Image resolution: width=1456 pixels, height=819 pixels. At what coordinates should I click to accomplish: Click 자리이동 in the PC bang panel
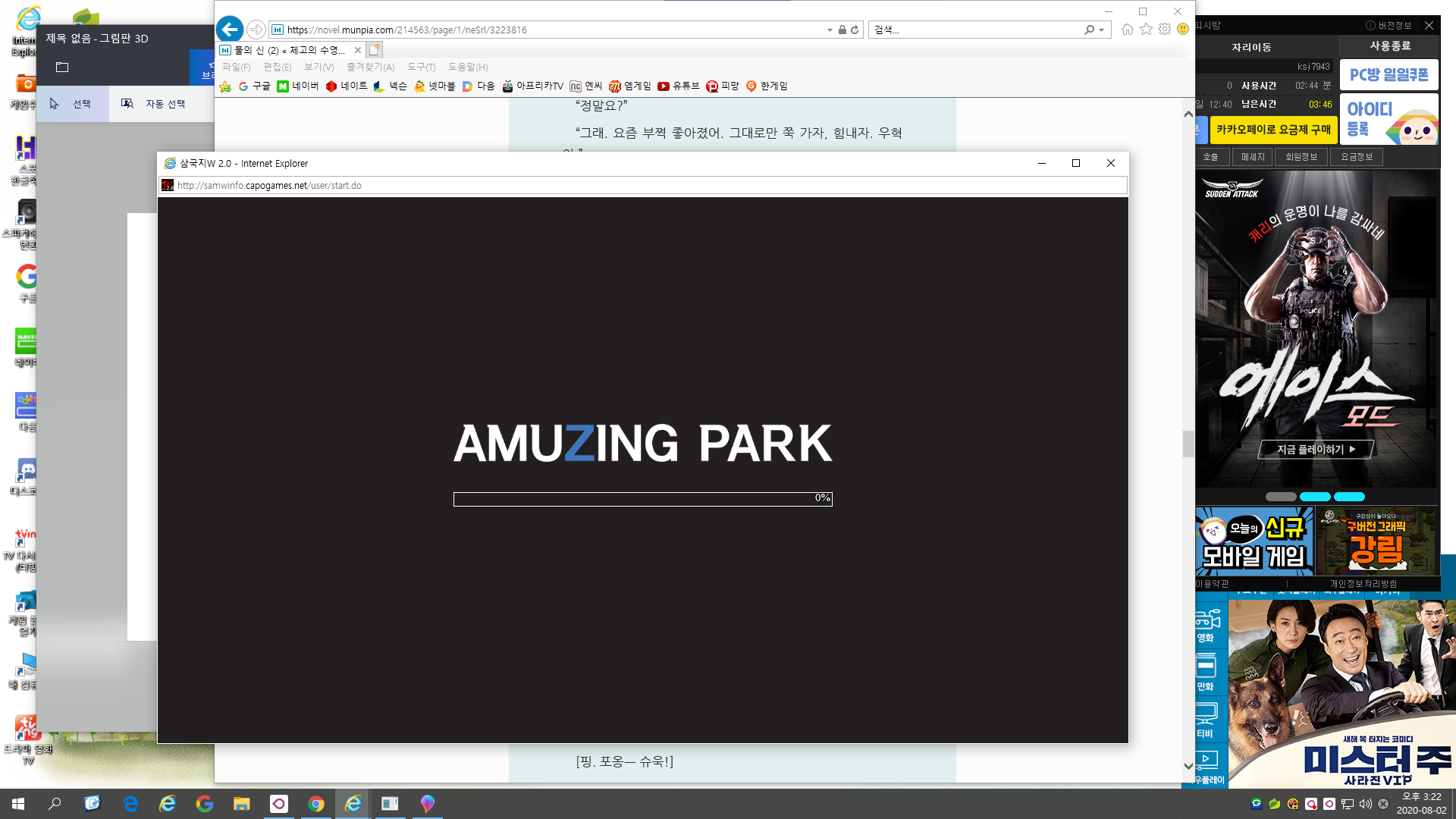click(1252, 47)
